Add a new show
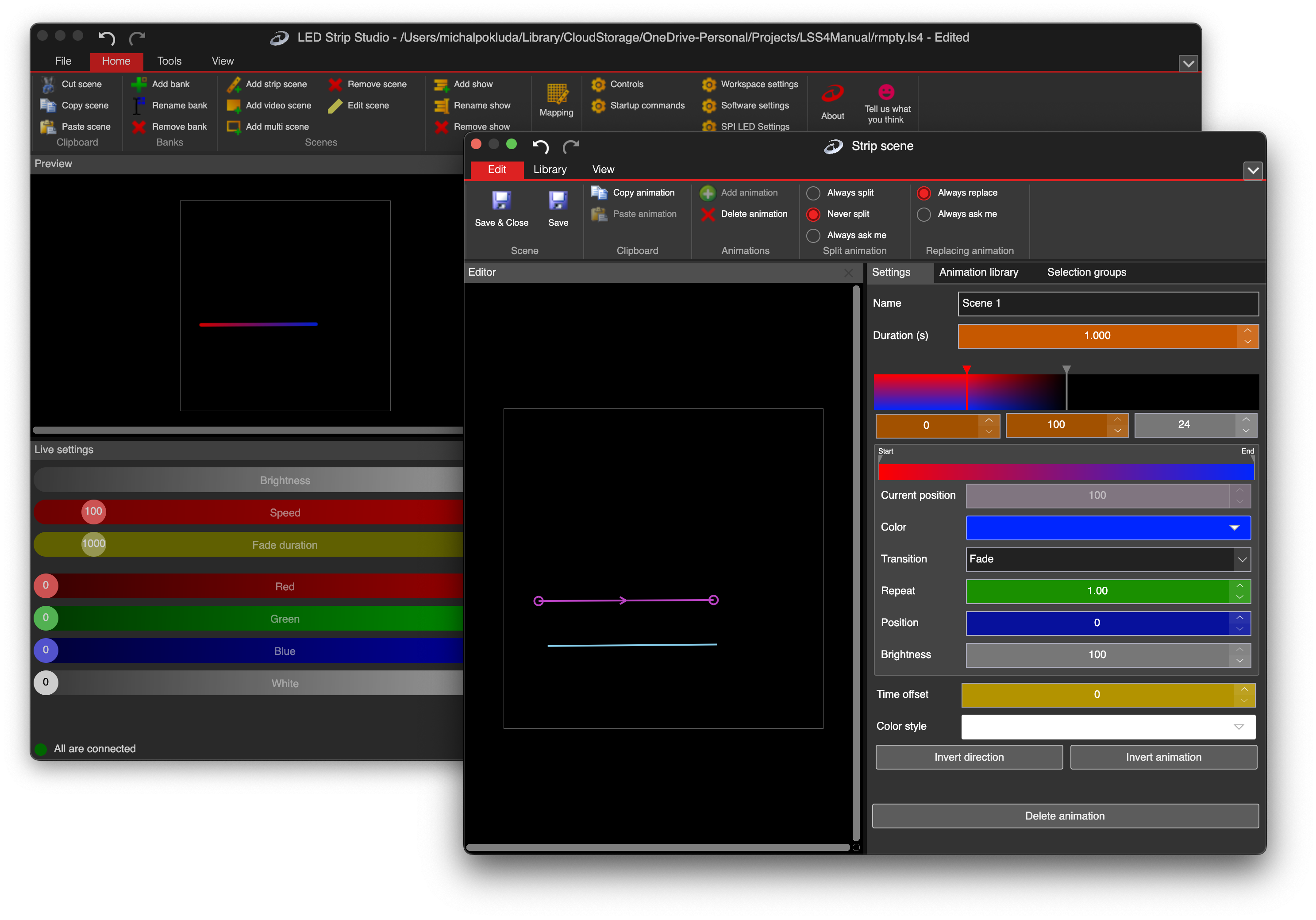1316x920 pixels. click(x=463, y=84)
